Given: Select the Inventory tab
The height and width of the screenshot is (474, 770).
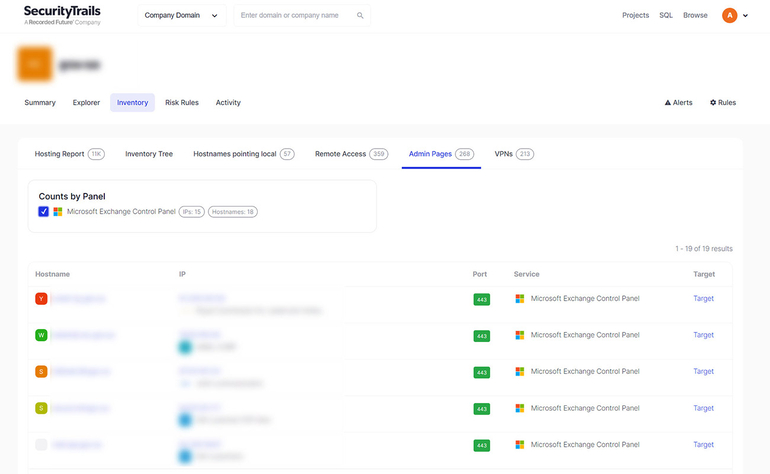Looking at the screenshot, I should 132,103.
